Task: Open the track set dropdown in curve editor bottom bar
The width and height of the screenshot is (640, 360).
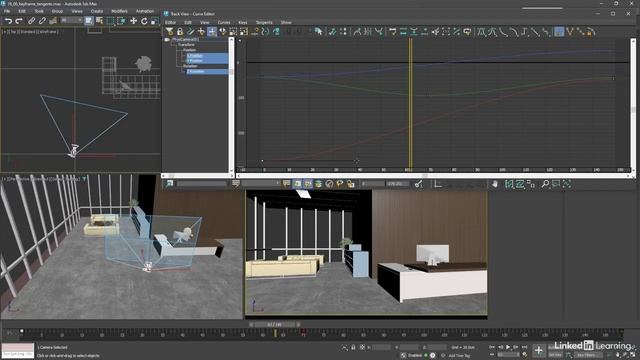Action: coord(261,184)
